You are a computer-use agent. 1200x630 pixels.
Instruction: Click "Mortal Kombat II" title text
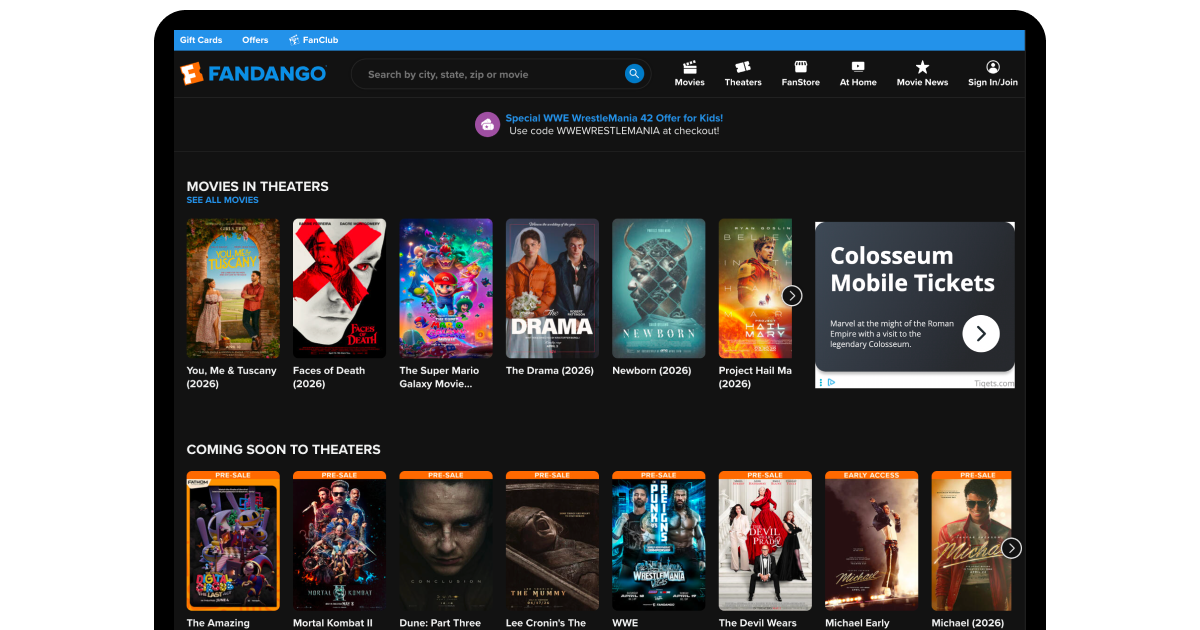pos(333,623)
